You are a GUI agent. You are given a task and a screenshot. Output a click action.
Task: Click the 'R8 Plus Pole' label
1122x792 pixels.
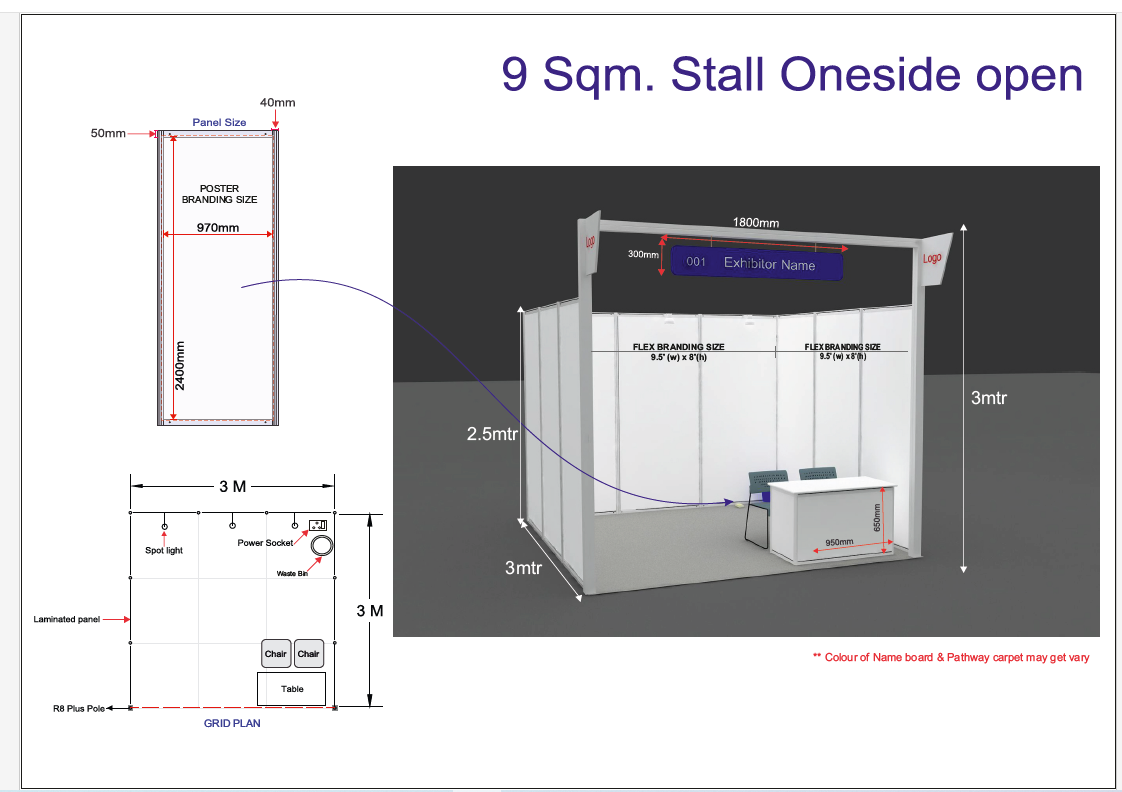tap(79, 708)
